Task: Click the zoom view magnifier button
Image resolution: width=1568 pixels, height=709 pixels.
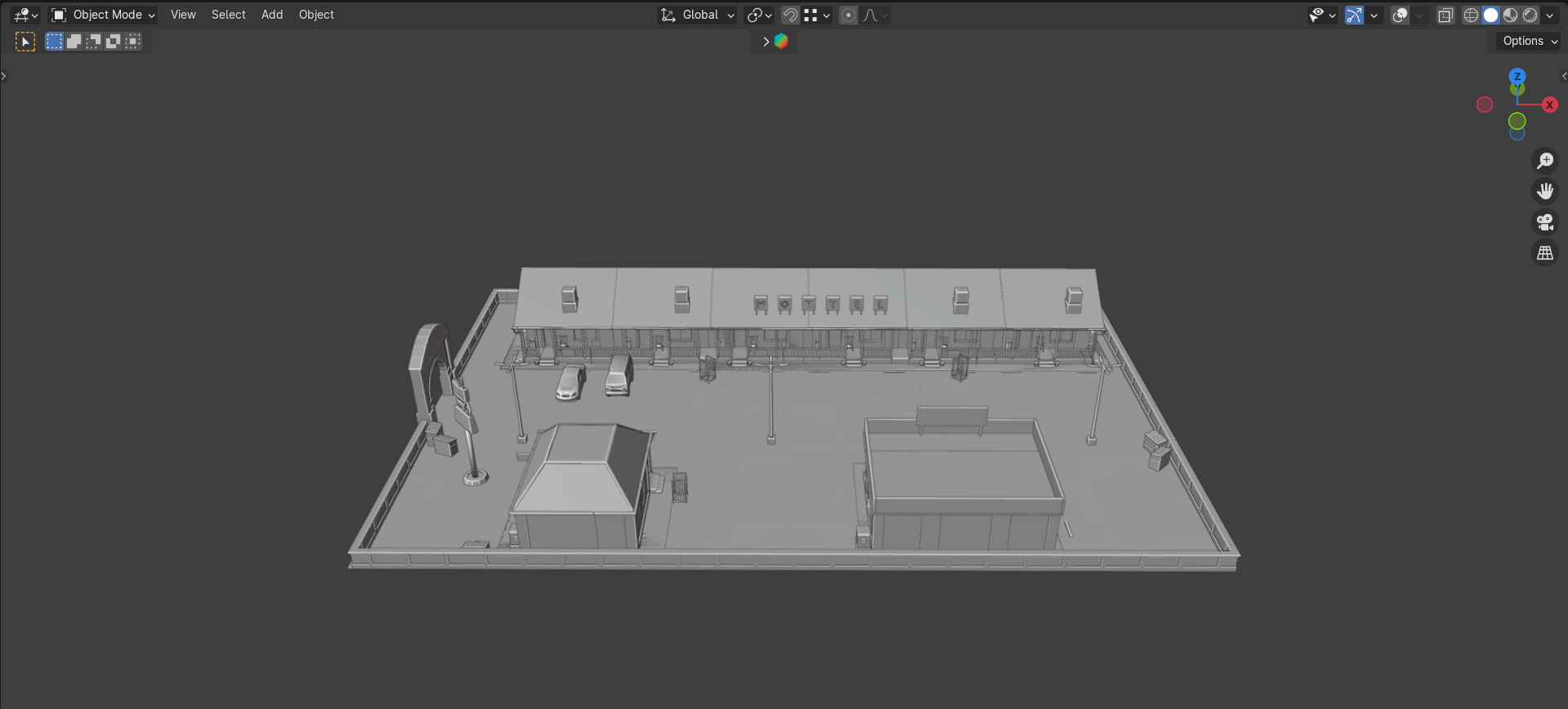Action: pyautogui.click(x=1545, y=161)
